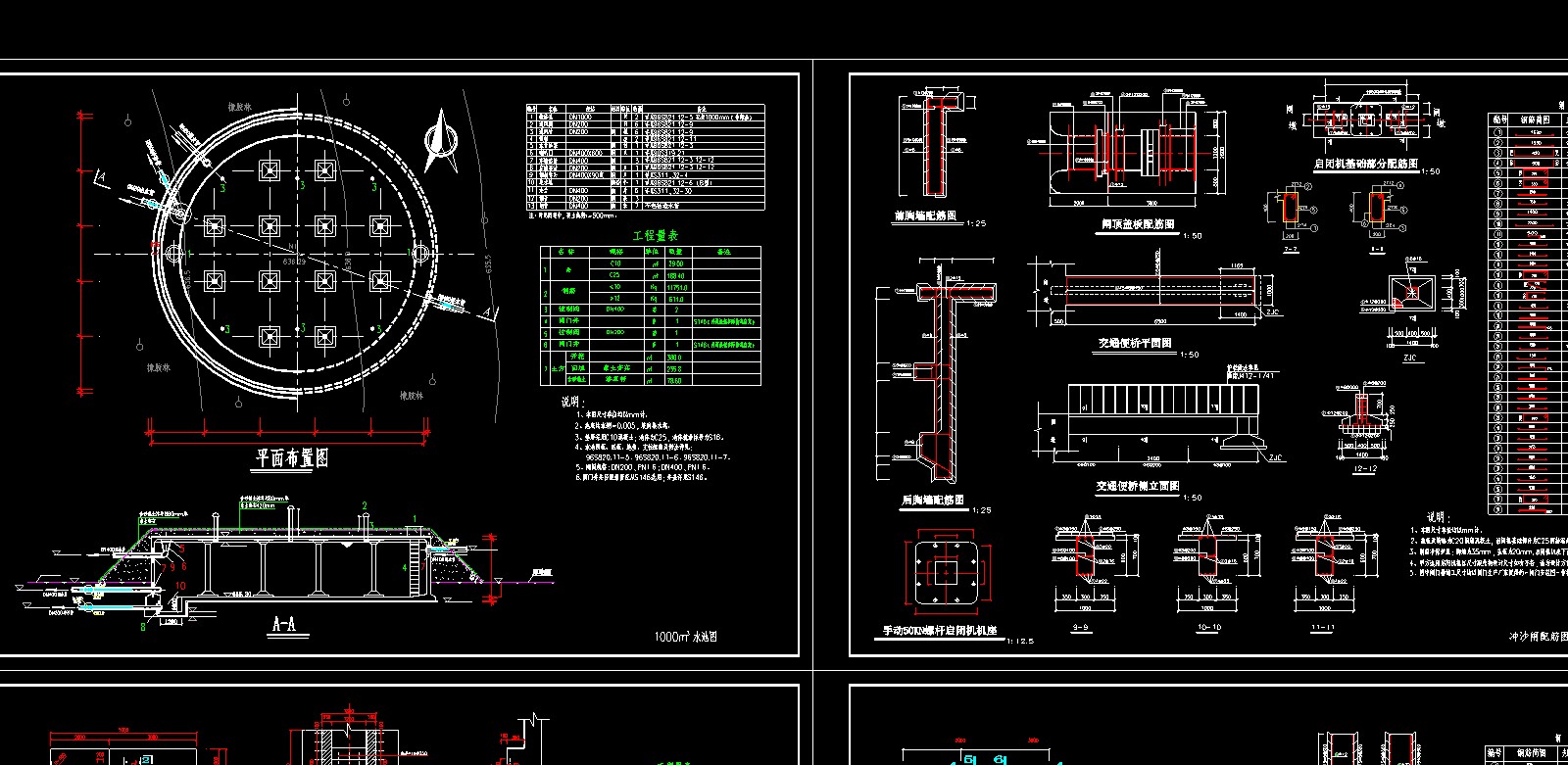Click the 后胸墙配筋图 title text
The image size is (1568, 765).
tap(932, 501)
